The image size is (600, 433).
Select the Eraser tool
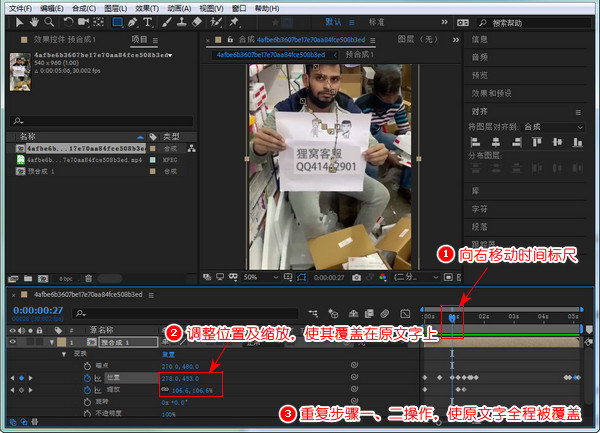(196, 22)
